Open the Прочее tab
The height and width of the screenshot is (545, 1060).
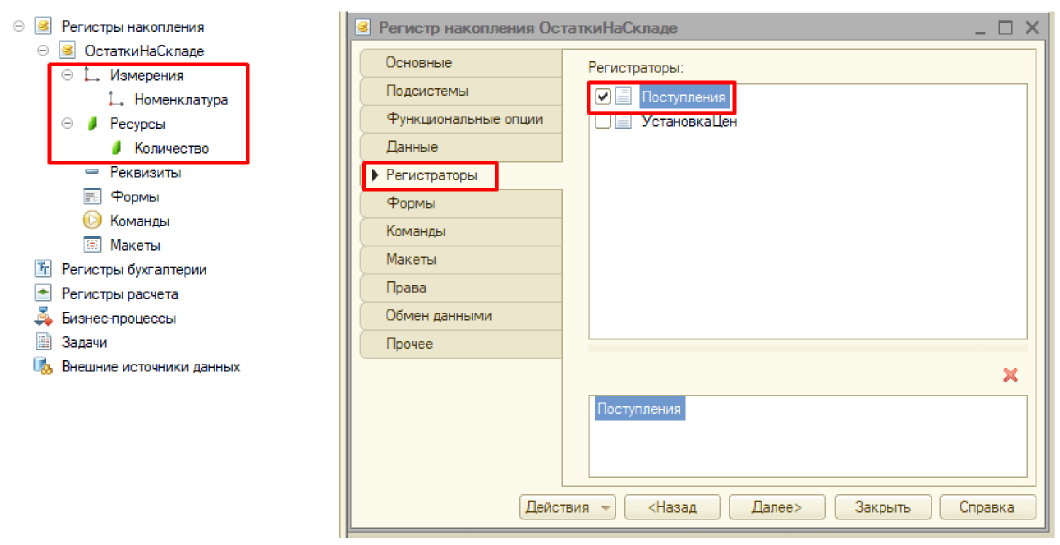tap(461, 344)
